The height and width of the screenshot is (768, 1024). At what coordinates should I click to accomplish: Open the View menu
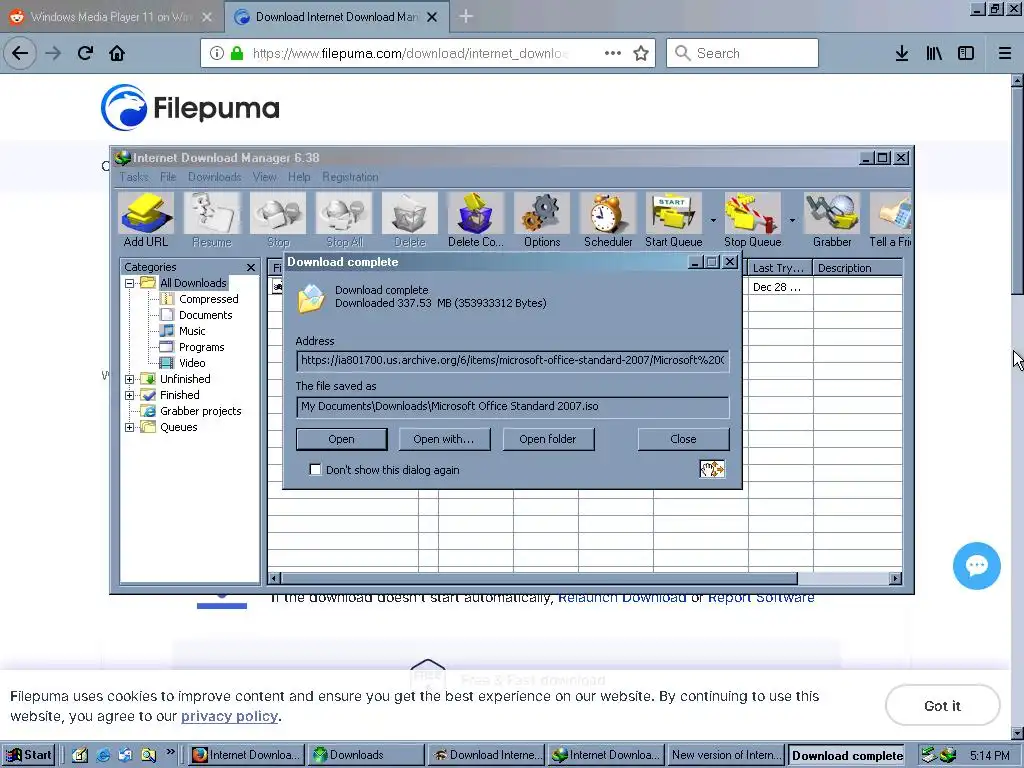click(x=264, y=177)
